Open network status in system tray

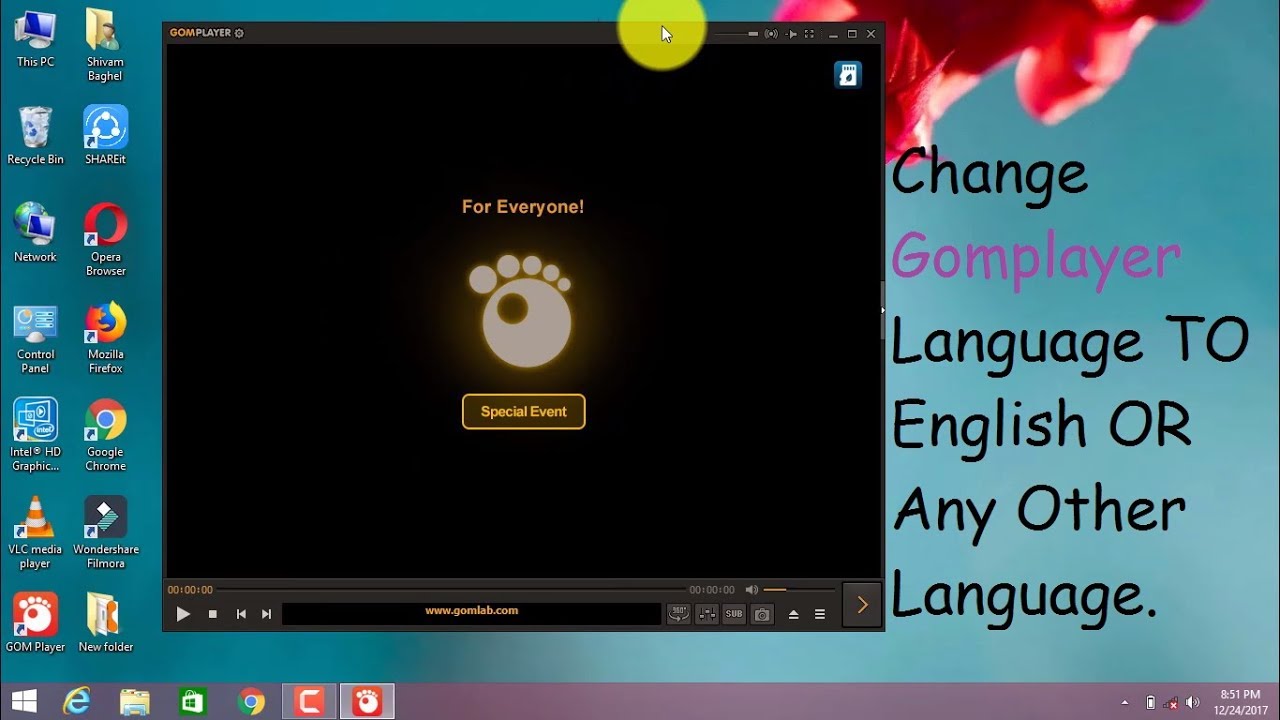coord(1171,702)
